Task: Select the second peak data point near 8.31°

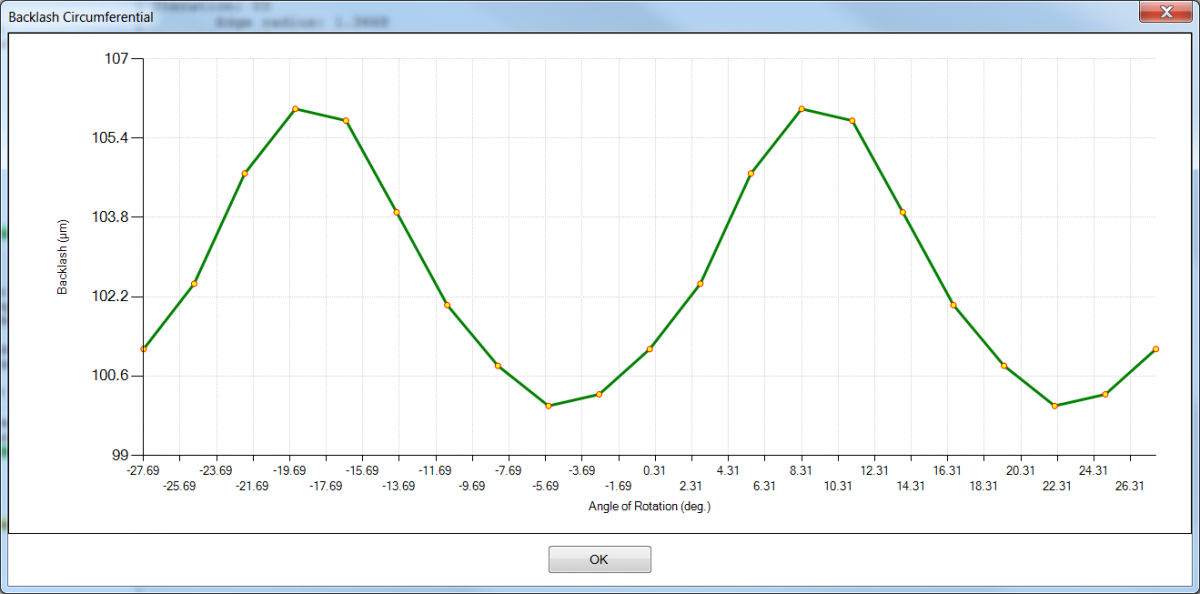Action: [801, 108]
